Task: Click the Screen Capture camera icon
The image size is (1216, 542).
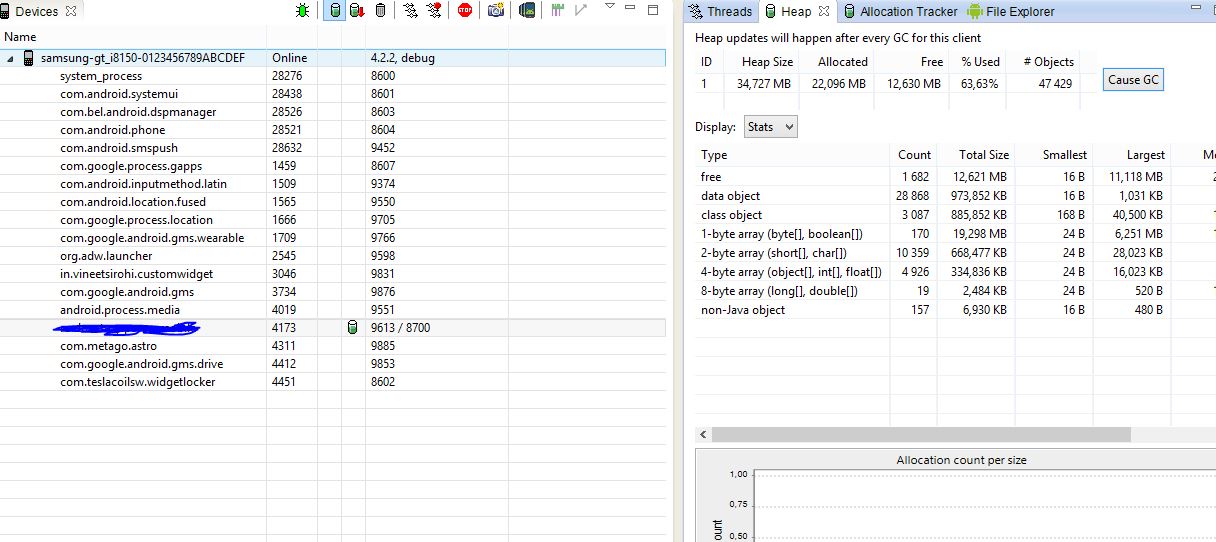Action: tap(495, 10)
